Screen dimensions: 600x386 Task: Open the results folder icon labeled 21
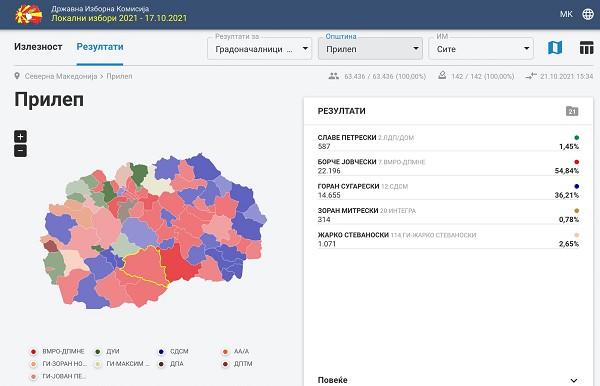(572, 111)
